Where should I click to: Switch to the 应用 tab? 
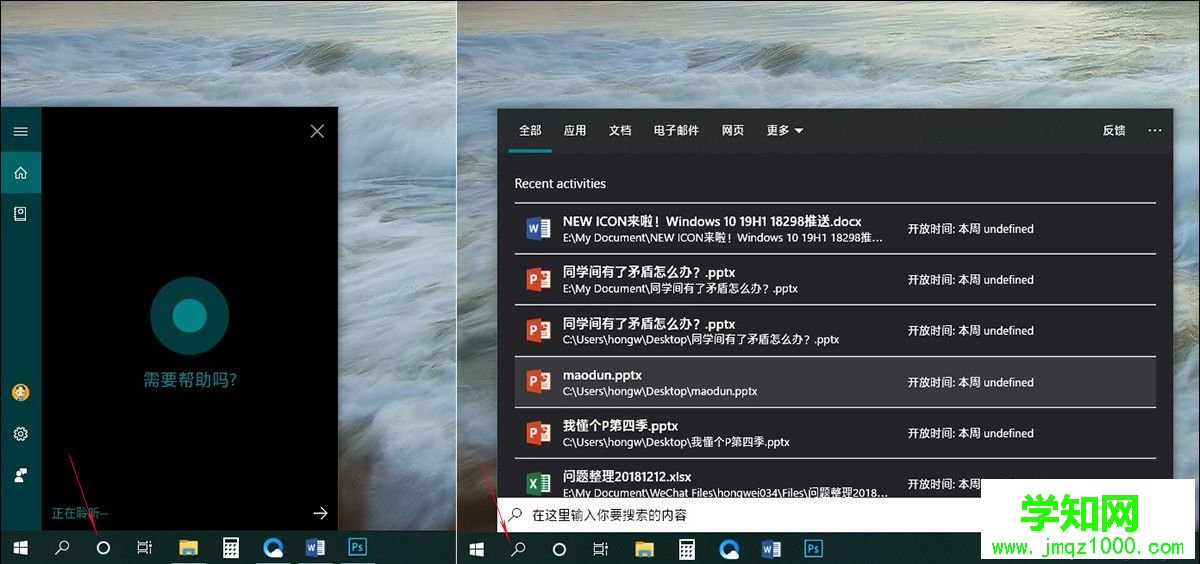point(575,130)
